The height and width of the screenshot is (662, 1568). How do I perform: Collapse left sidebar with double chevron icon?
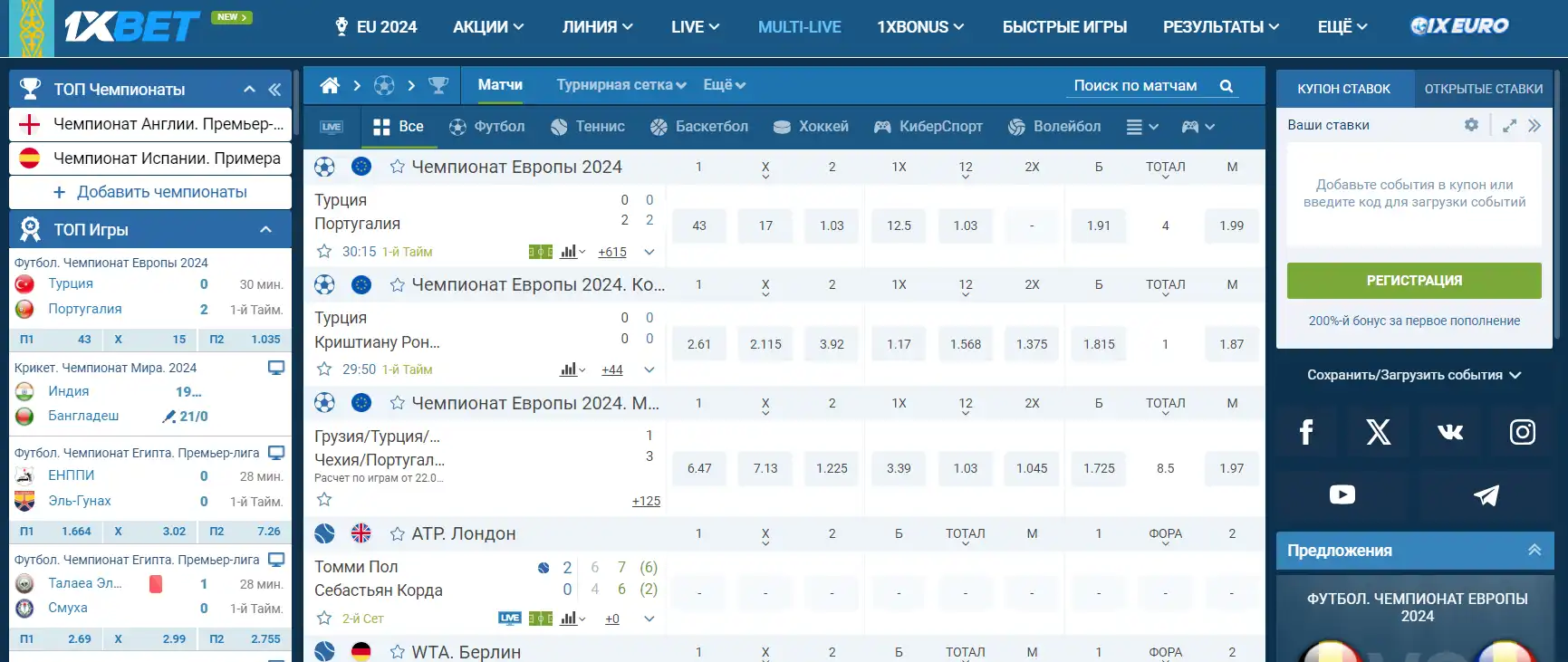click(x=274, y=89)
